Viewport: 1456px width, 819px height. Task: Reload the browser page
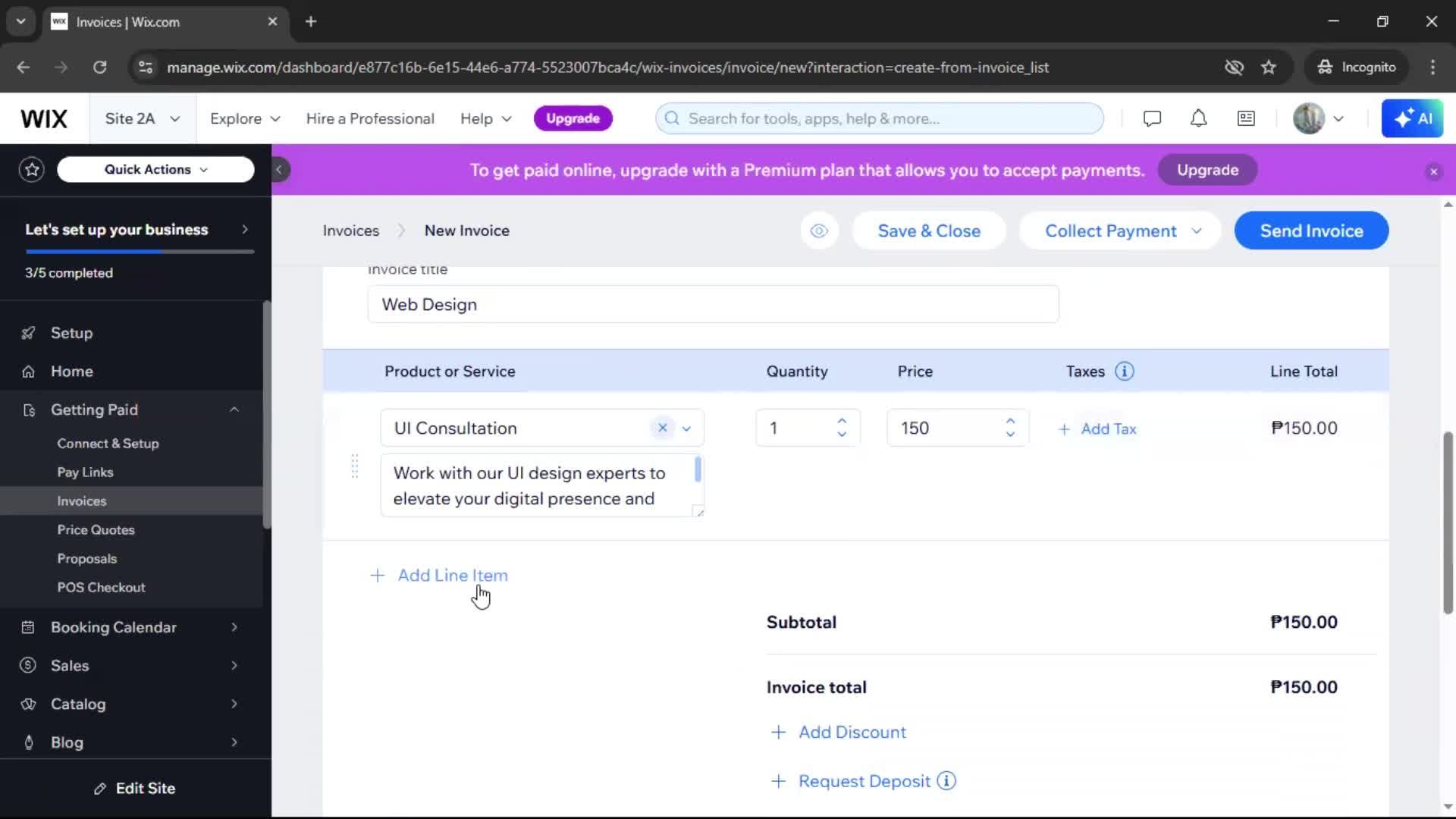click(x=99, y=67)
